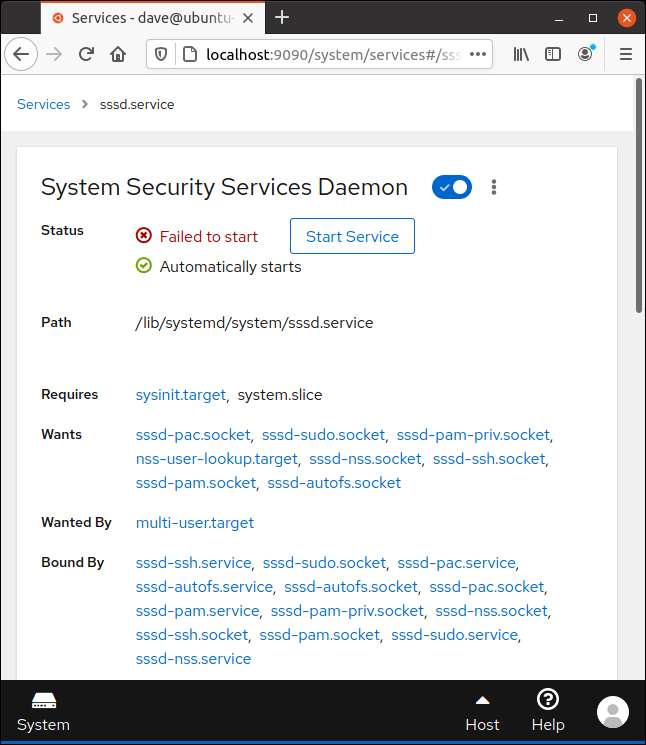Click the Start Service button
The image size is (646, 745).
352,236
